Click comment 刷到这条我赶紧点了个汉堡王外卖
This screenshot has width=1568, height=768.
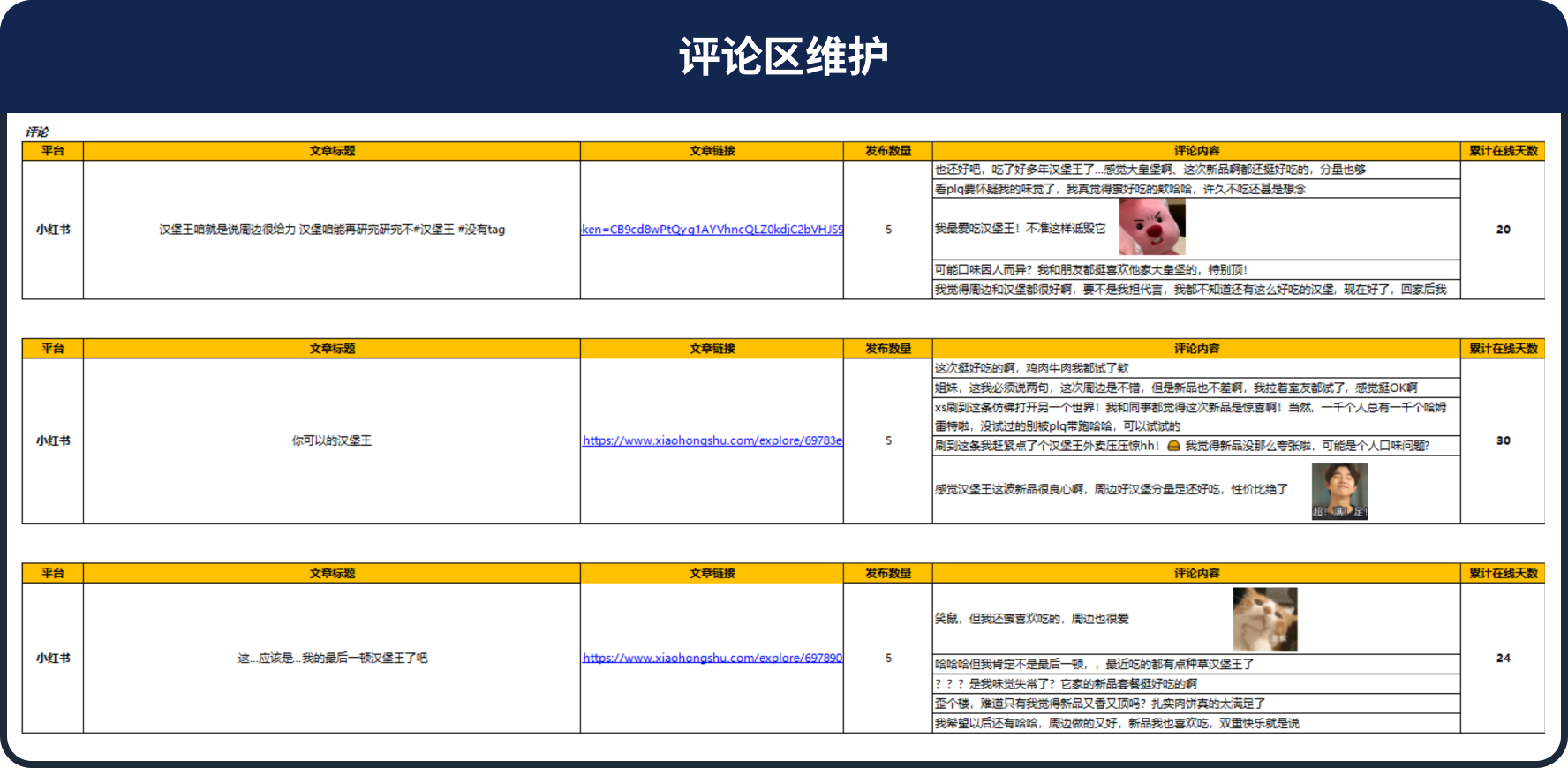pos(1181,446)
